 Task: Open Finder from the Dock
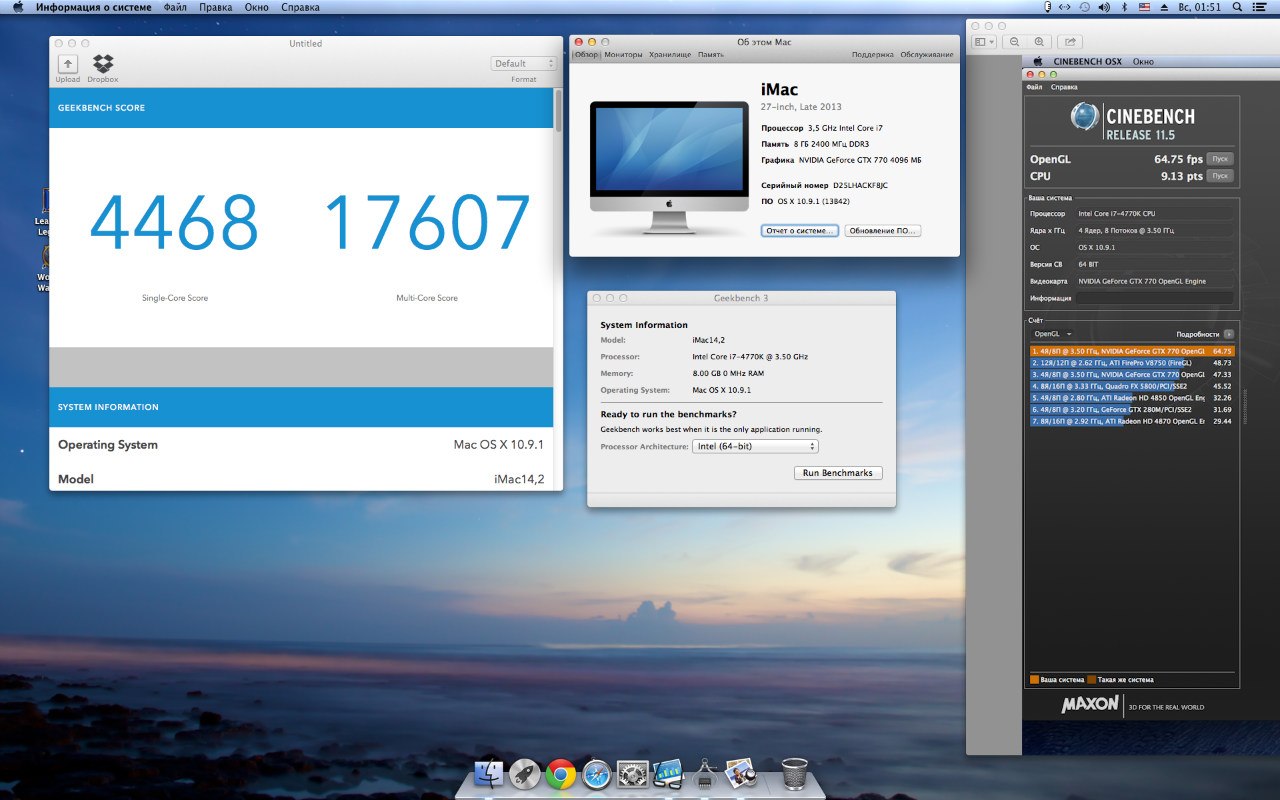tap(490, 773)
